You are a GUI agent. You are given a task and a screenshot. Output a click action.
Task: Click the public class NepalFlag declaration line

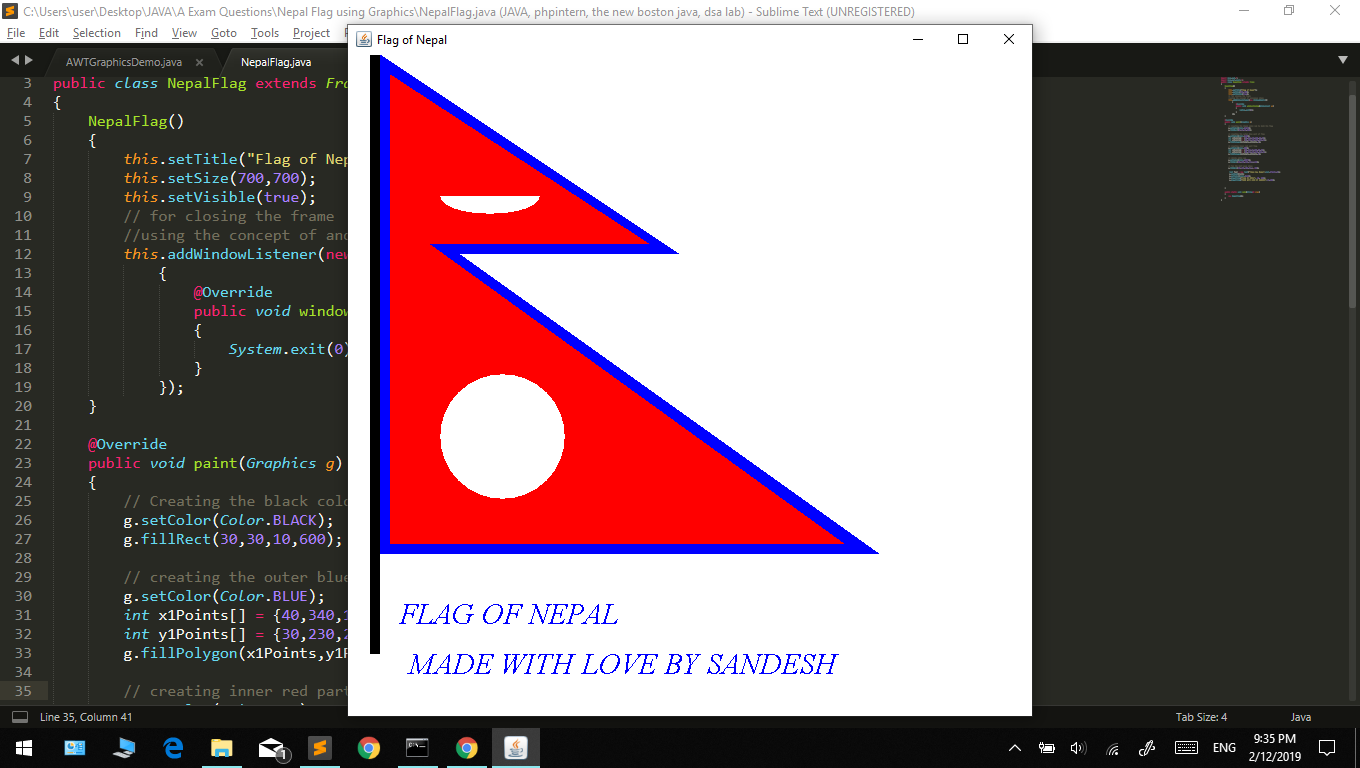[200, 83]
